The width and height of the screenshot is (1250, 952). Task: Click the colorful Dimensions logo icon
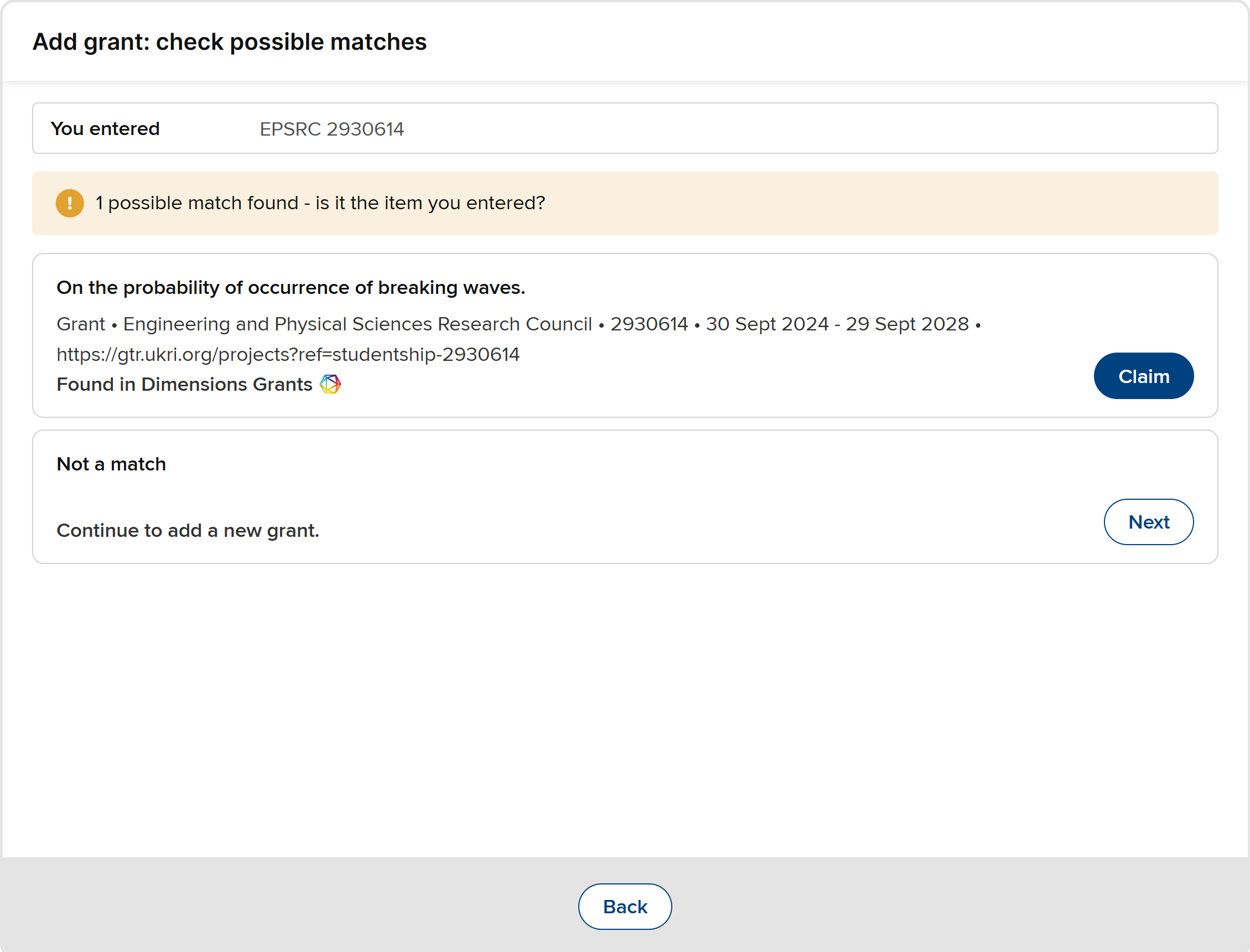point(330,384)
